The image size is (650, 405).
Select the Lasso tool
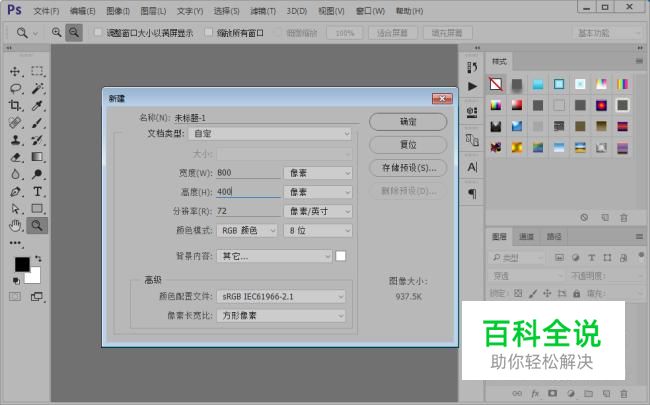click(x=15, y=88)
